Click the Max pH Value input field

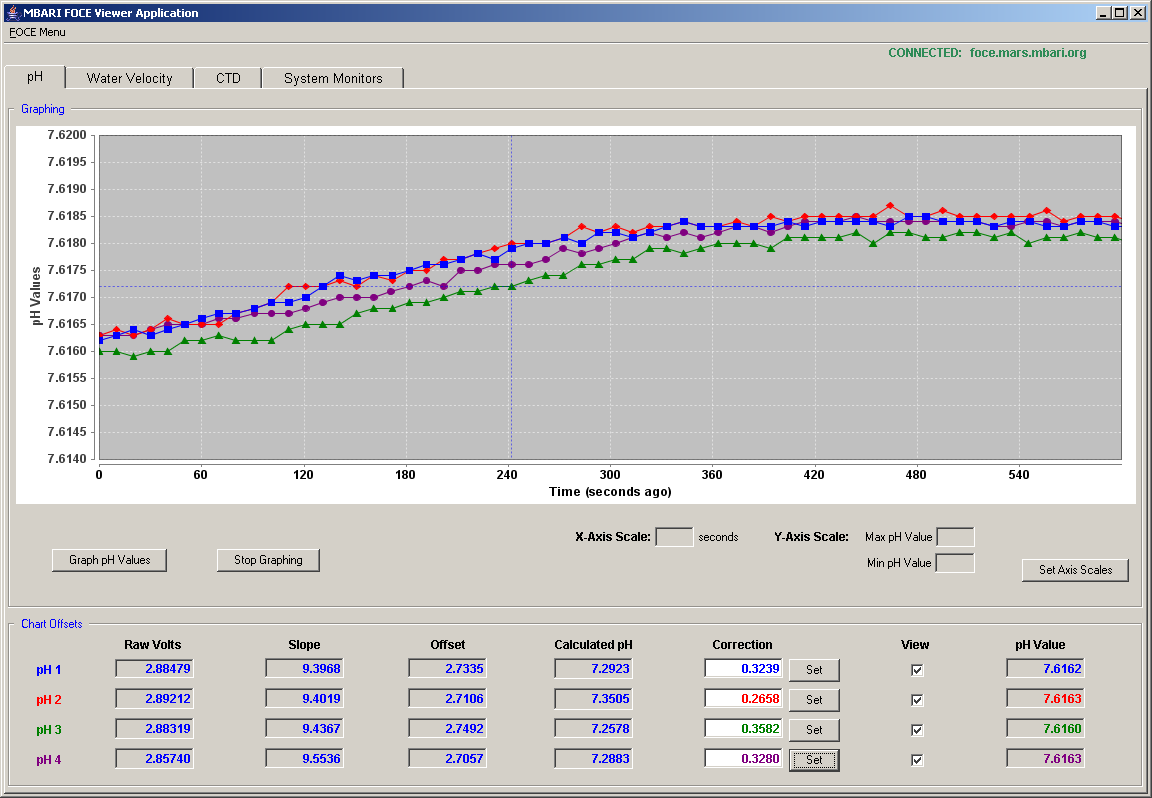pos(955,537)
